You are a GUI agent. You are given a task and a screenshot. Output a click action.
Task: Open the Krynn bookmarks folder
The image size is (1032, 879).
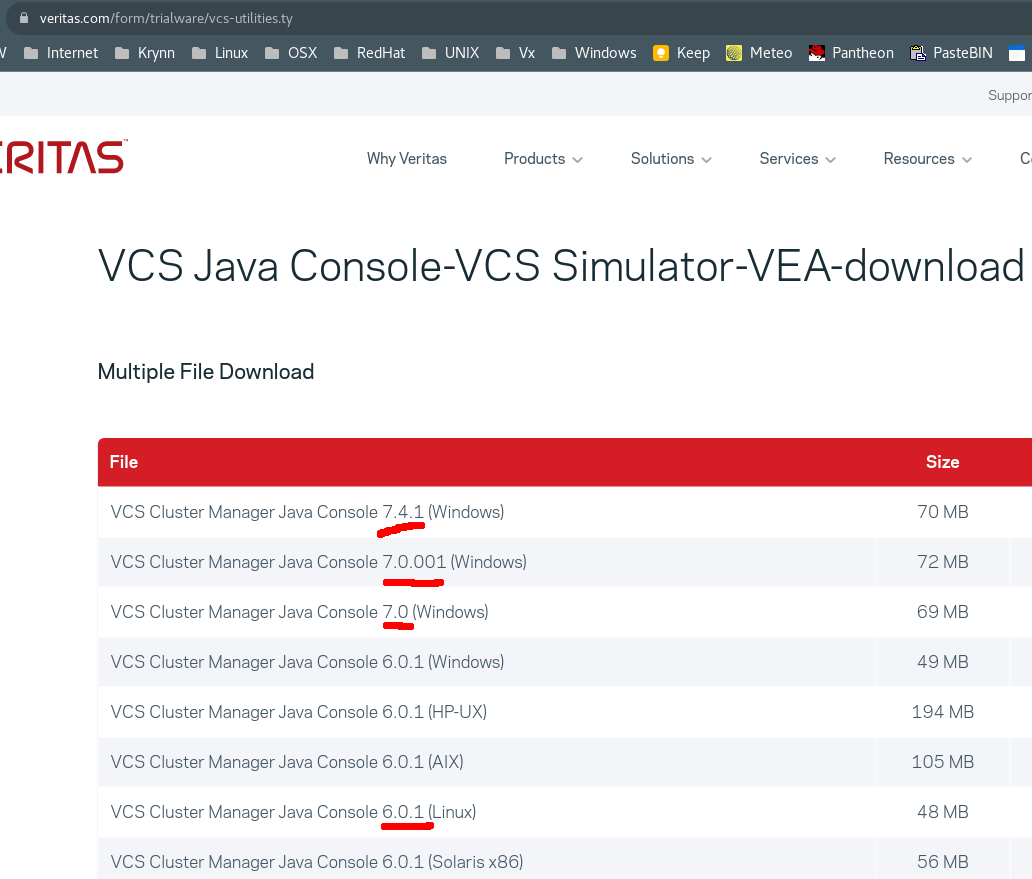pos(144,53)
